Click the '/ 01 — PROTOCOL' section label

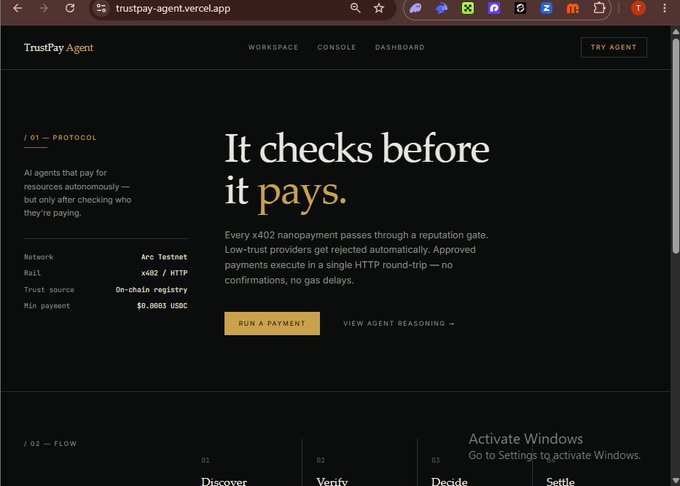pyautogui.click(x=60, y=137)
